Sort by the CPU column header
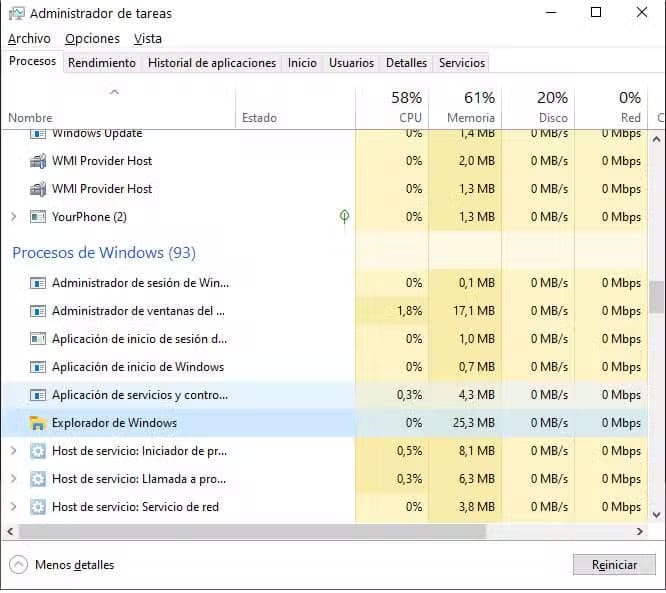 click(392, 108)
